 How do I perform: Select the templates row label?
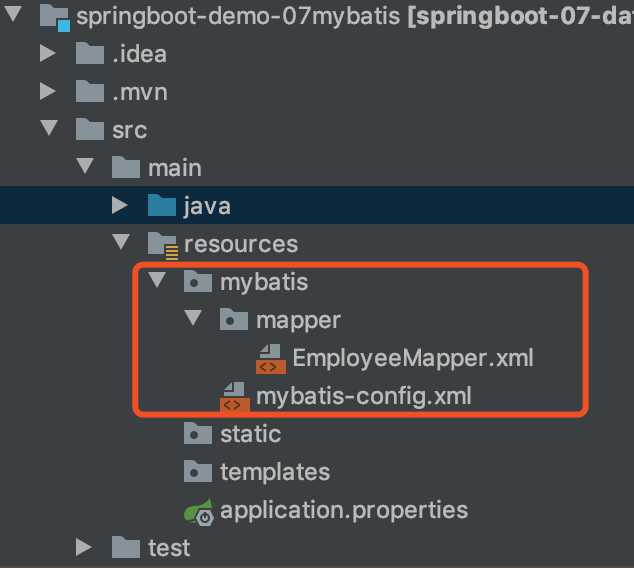coord(275,472)
